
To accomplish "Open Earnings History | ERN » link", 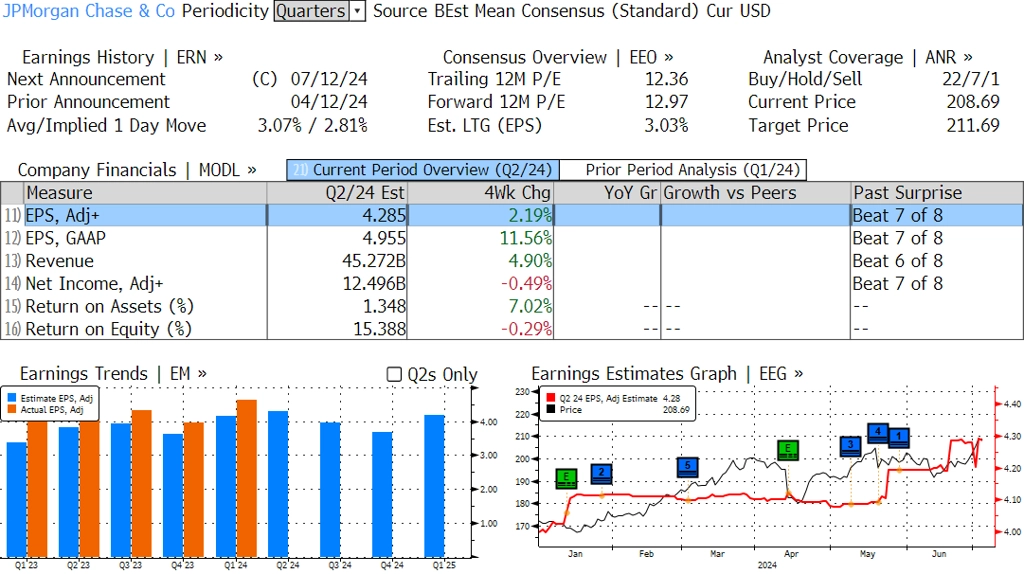I will pos(122,57).
